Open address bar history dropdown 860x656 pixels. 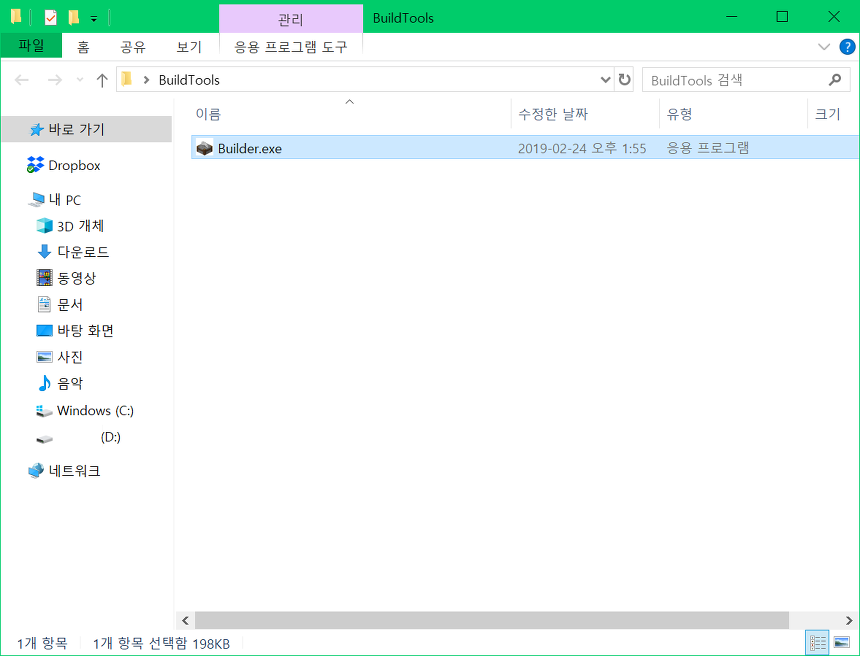point(605,80)
